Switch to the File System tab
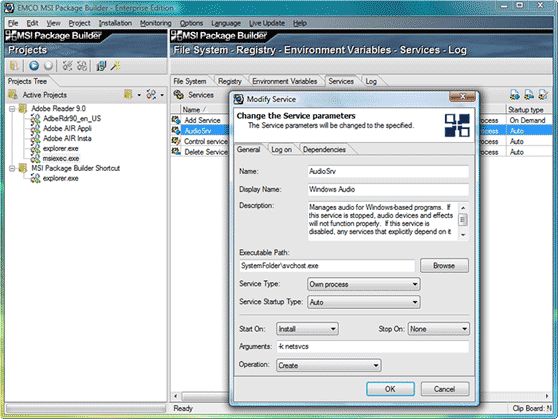Image resolution: width=558 pixels, height=419 pixels. tap(190, 82)
